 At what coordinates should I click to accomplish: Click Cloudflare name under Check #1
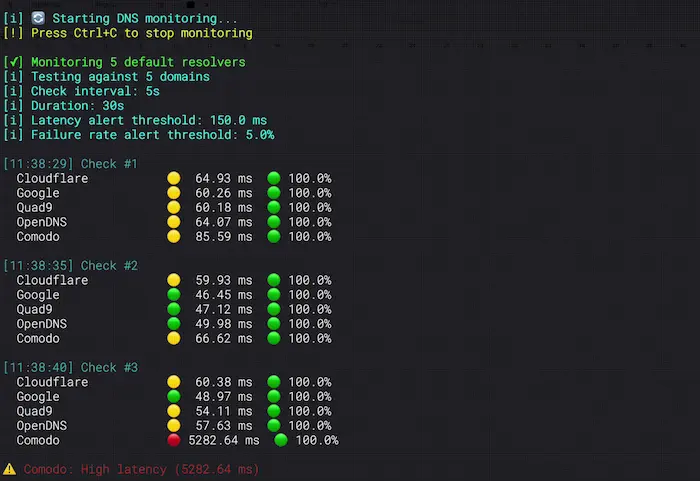coord(52,178)
